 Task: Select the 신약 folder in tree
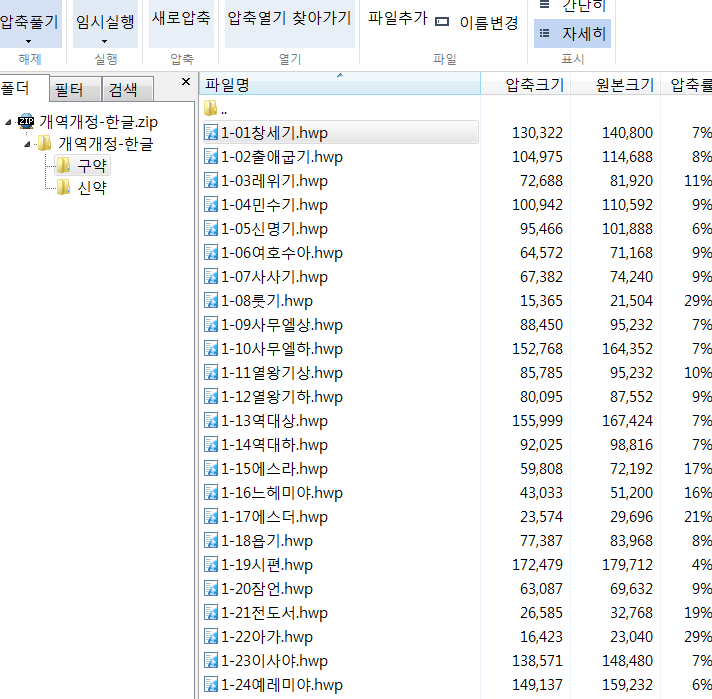click(91, 188)
